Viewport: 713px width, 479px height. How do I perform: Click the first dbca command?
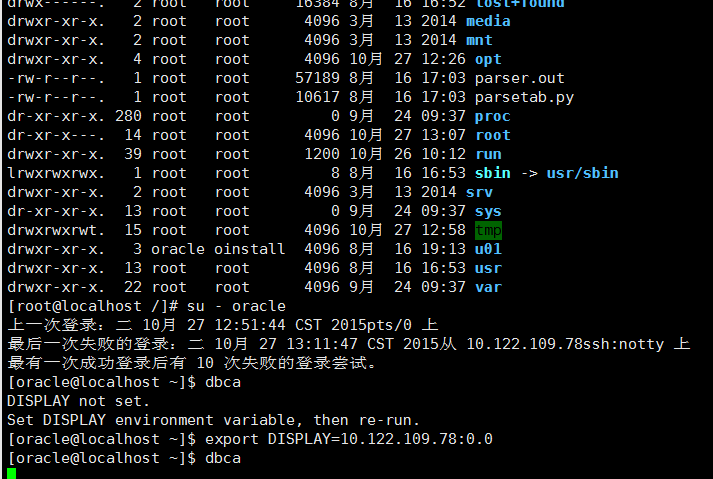click(x=223, y=383)
